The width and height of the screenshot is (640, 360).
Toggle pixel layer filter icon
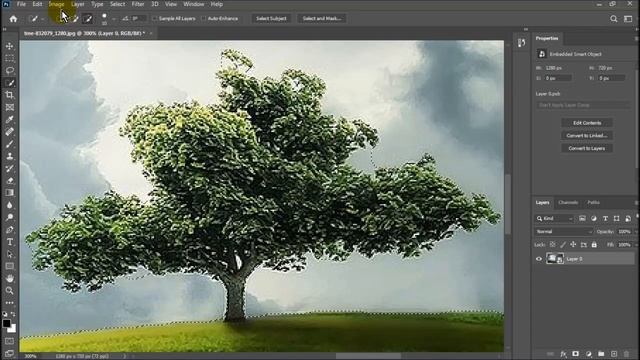pyautogui.click(x=582, y=218)
